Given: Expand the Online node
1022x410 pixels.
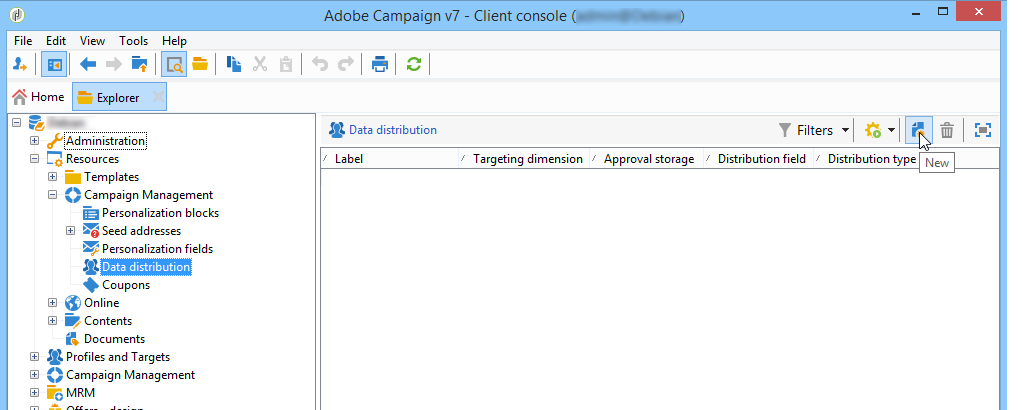Looking at the screenshot, I should (53, 303).
